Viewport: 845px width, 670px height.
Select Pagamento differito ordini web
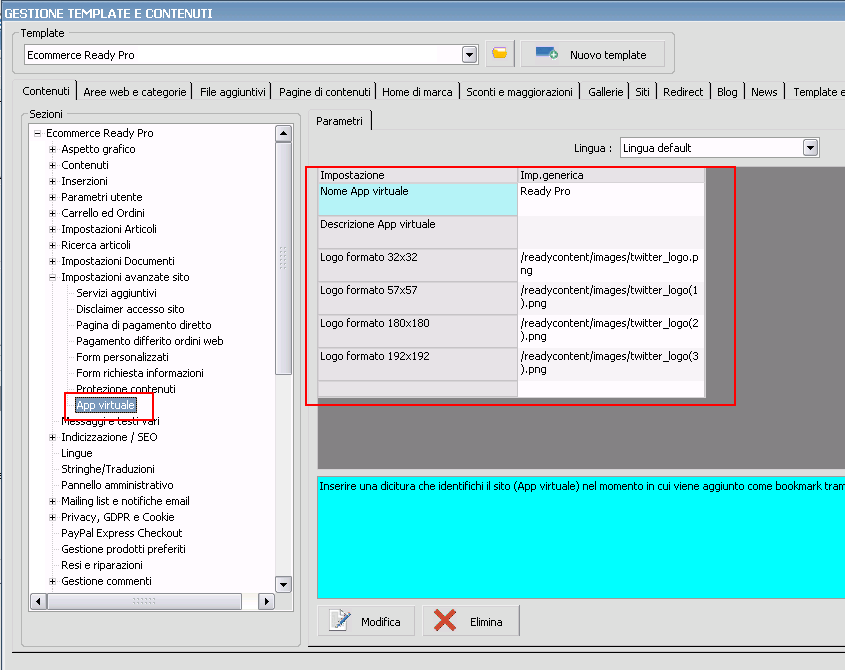pyautogui.click(x=149, y=341)
